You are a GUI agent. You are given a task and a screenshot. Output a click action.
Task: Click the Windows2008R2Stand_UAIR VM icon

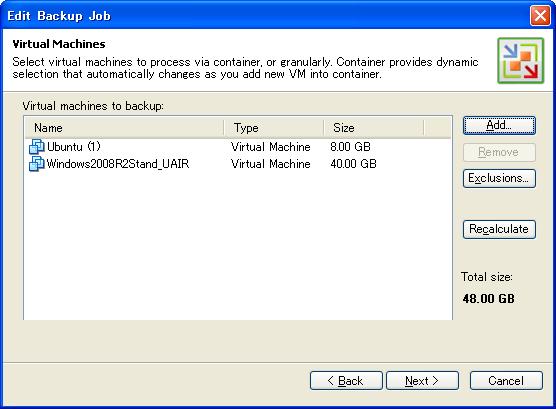[37, 164]
